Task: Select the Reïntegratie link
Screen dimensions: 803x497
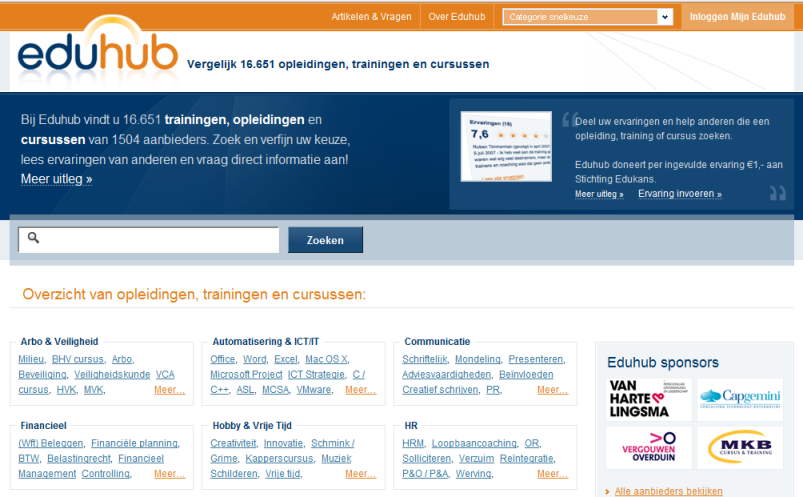Action: [527, 459]
